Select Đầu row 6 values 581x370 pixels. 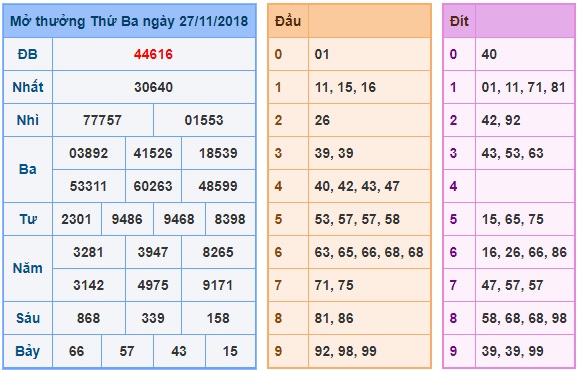click(x=369, y=252)
